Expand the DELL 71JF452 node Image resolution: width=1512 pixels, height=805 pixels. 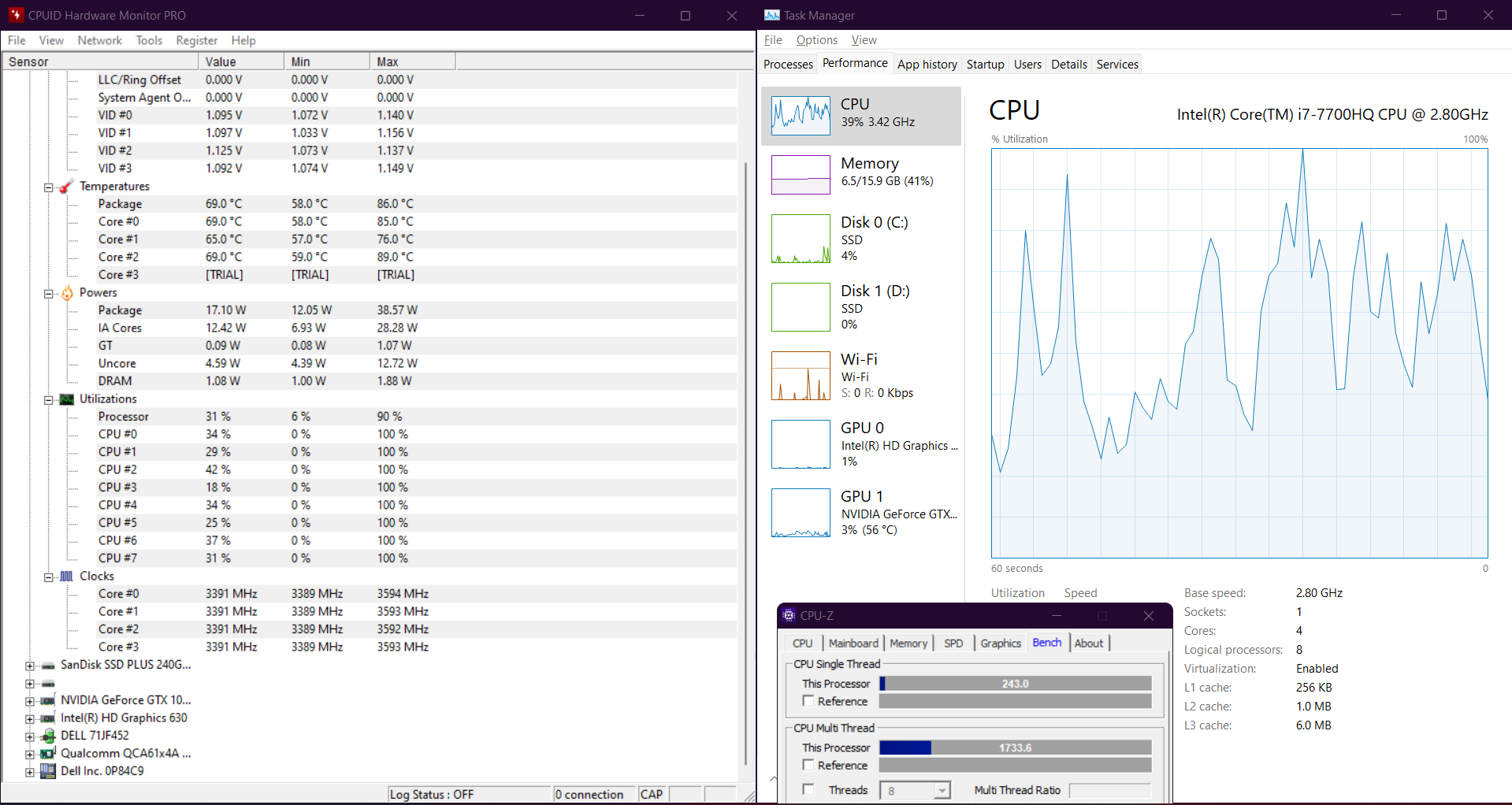30,736
